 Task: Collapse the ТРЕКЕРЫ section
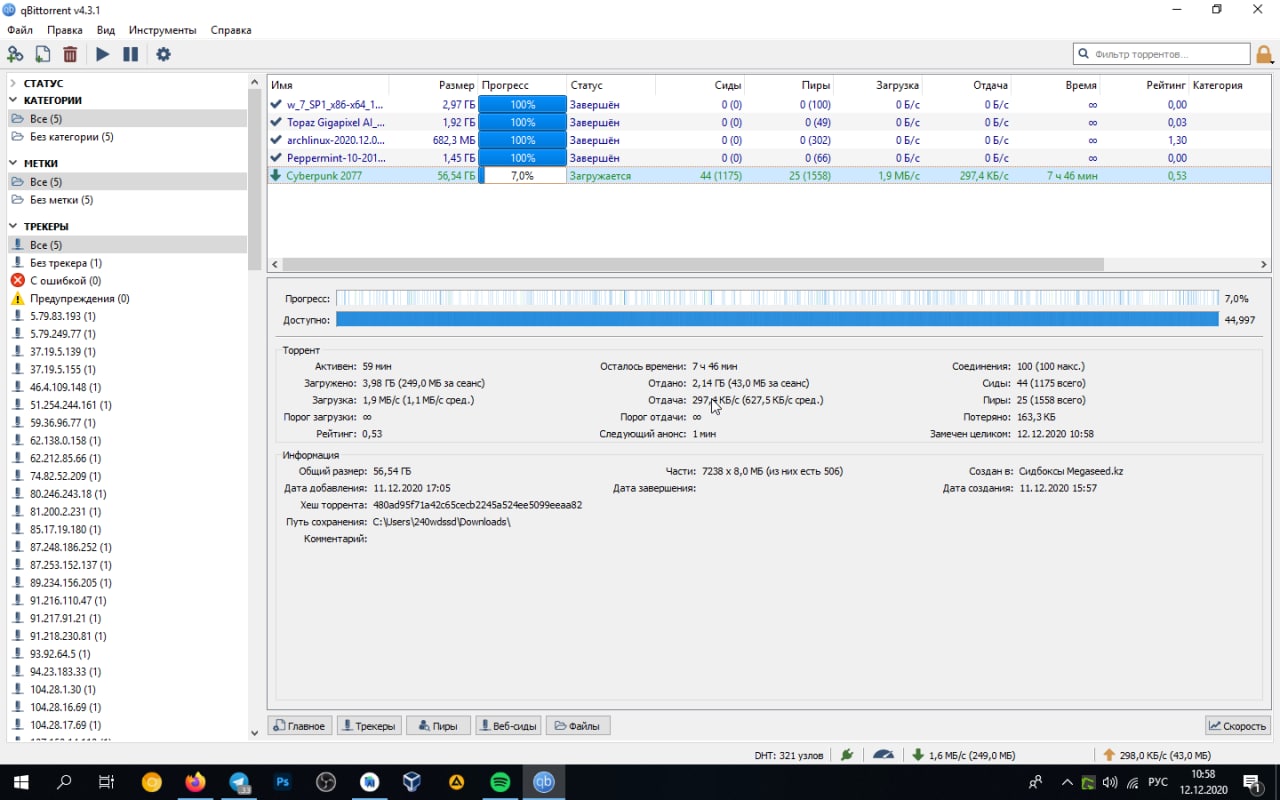pos(14,227)
